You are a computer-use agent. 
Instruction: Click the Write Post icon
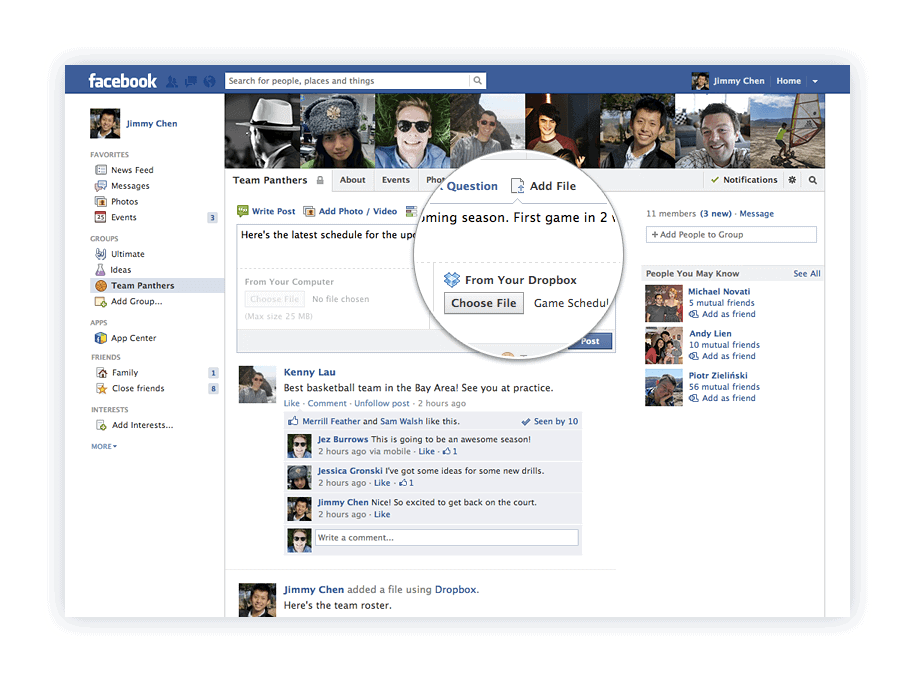click(x=241, y=210)
